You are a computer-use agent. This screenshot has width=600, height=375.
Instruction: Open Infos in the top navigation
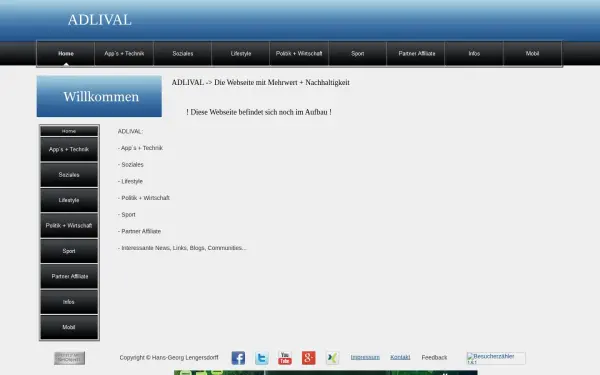click(474, 54)
